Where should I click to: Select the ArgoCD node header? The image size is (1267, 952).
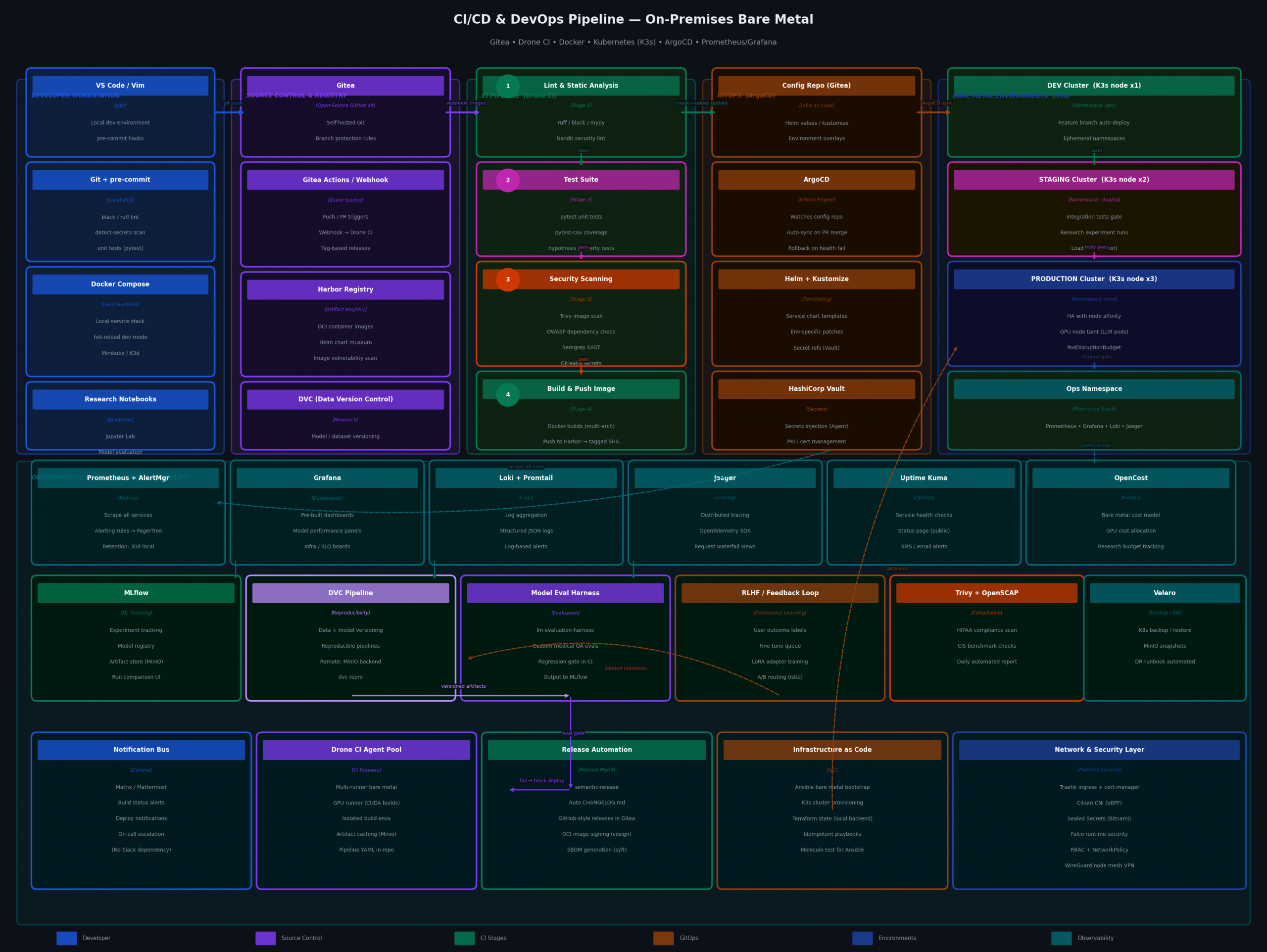pyautogui.click(x=816, y=180)
